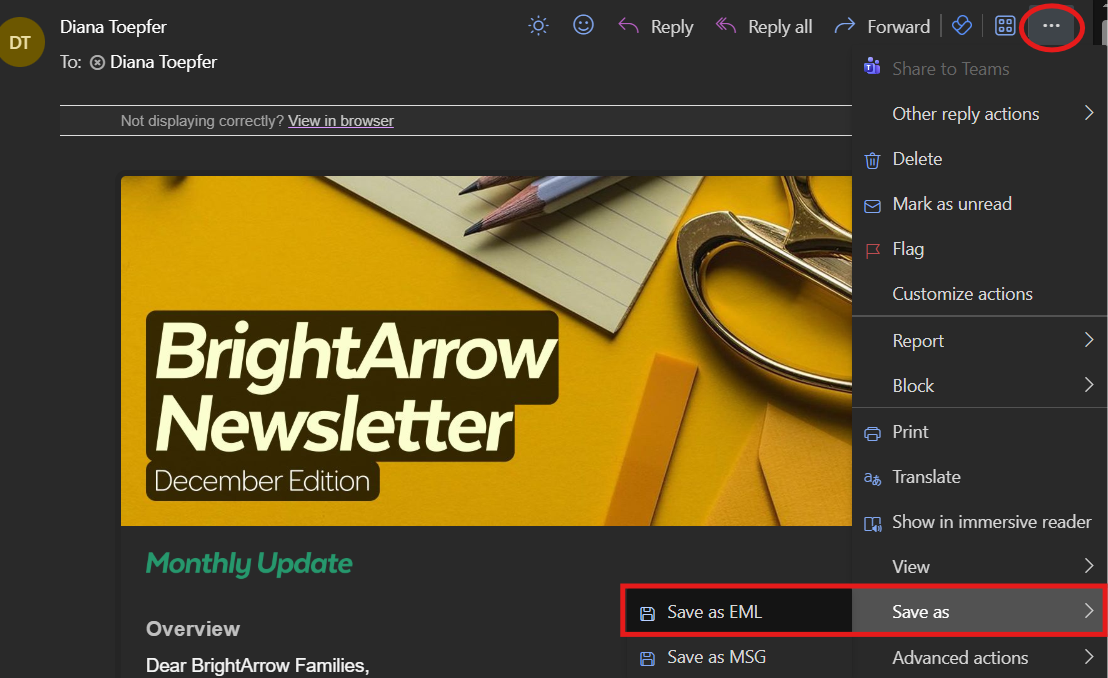Viewport: 1108px width, 678px height.
Task: Choose Save as EML option
Action: (x=738, y=612)
